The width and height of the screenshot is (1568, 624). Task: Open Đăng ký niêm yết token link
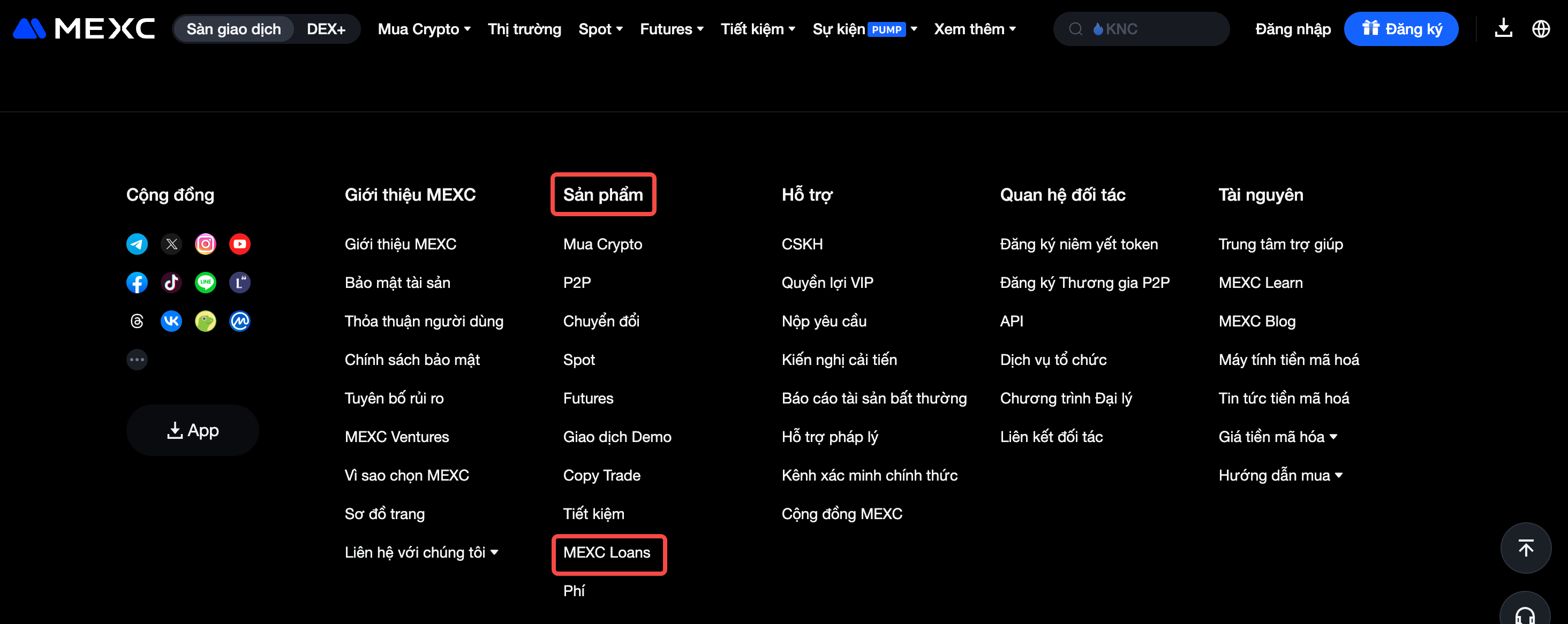click(x=1079, y=244)
